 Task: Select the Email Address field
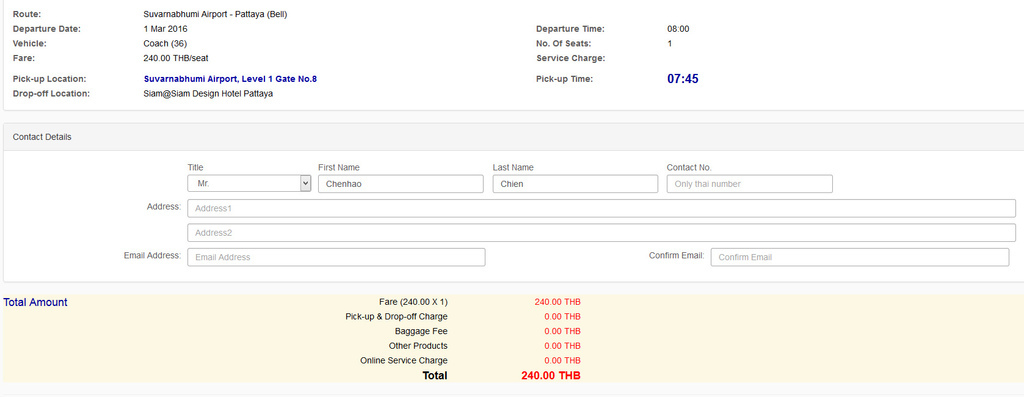pos(336,257)
